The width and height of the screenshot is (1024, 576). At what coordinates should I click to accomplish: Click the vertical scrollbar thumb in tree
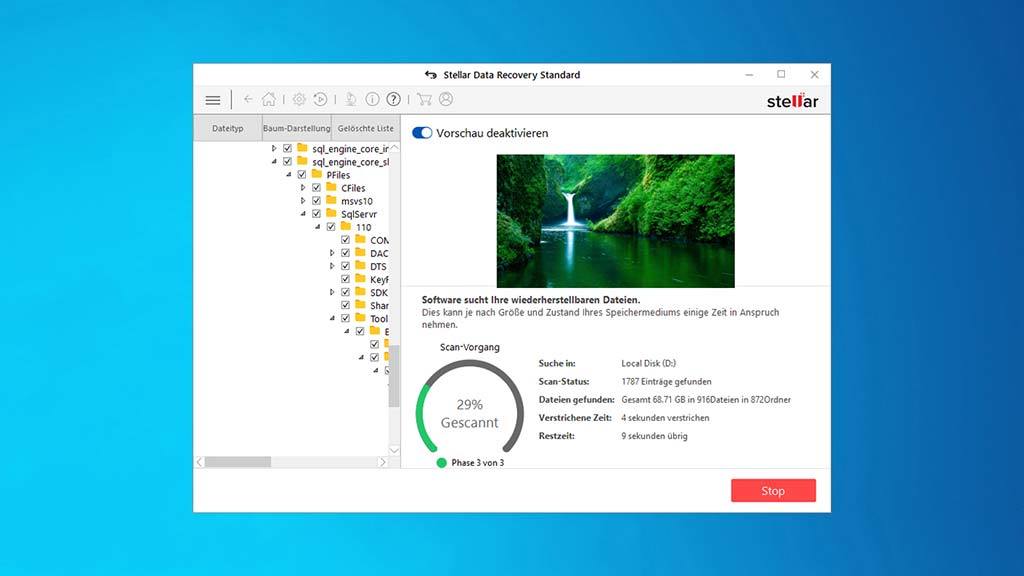(x=394, y=375)
